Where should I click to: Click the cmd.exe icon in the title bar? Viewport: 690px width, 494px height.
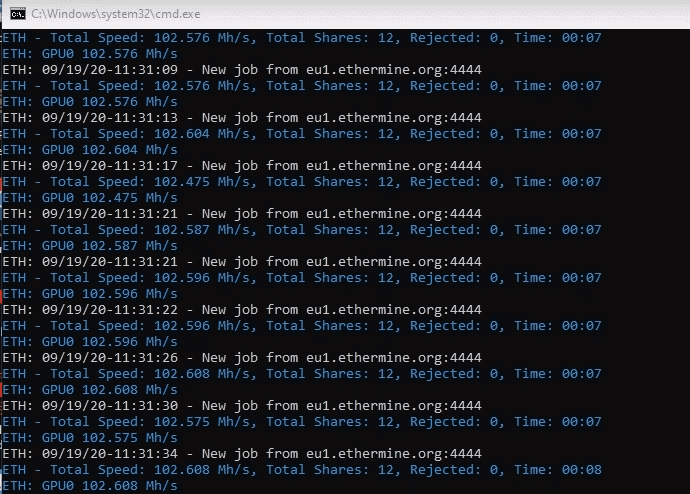[17, 13]
